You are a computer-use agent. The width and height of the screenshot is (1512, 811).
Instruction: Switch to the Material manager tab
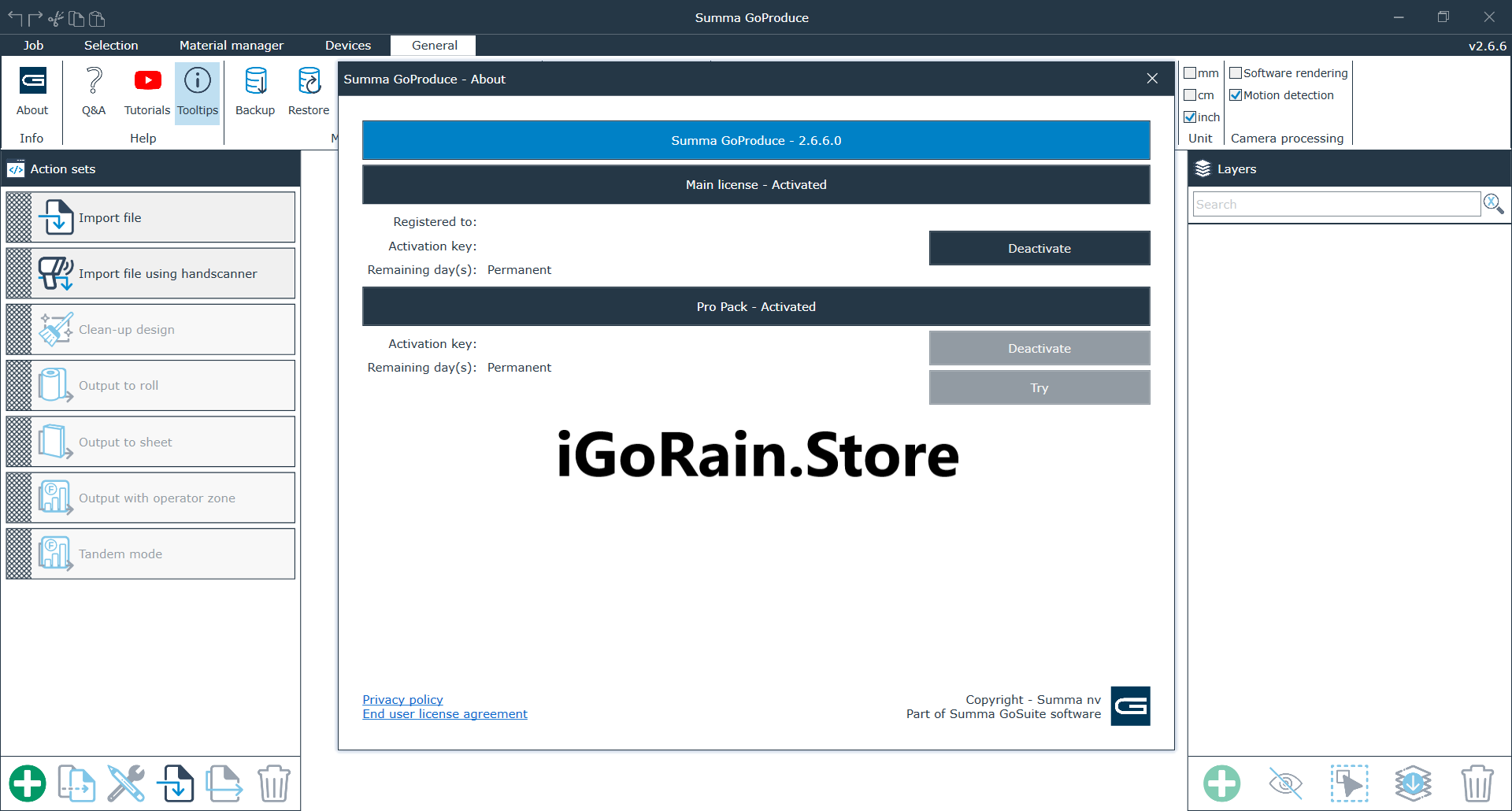(231, 45)
